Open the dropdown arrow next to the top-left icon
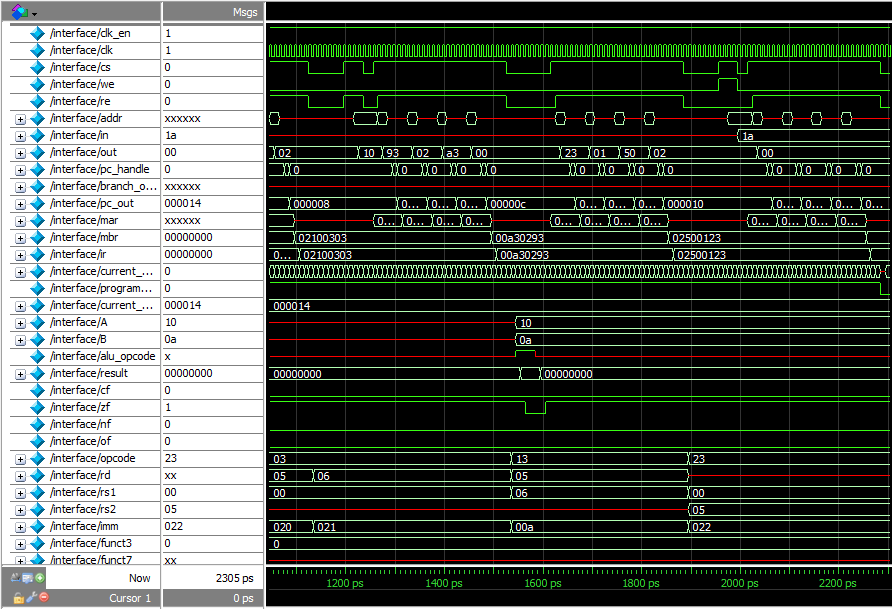The height and width of the screenshot is (609, 892). pyautogui.click(x=35, y=13)
